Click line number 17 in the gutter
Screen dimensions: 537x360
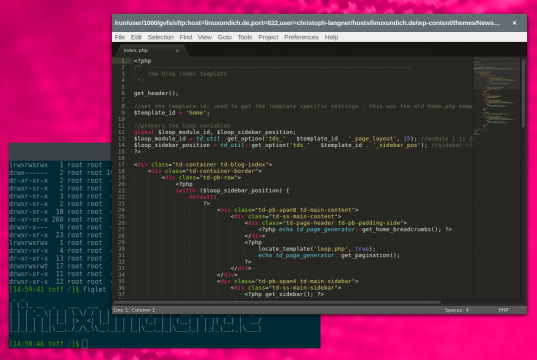[x=122, y=164]
